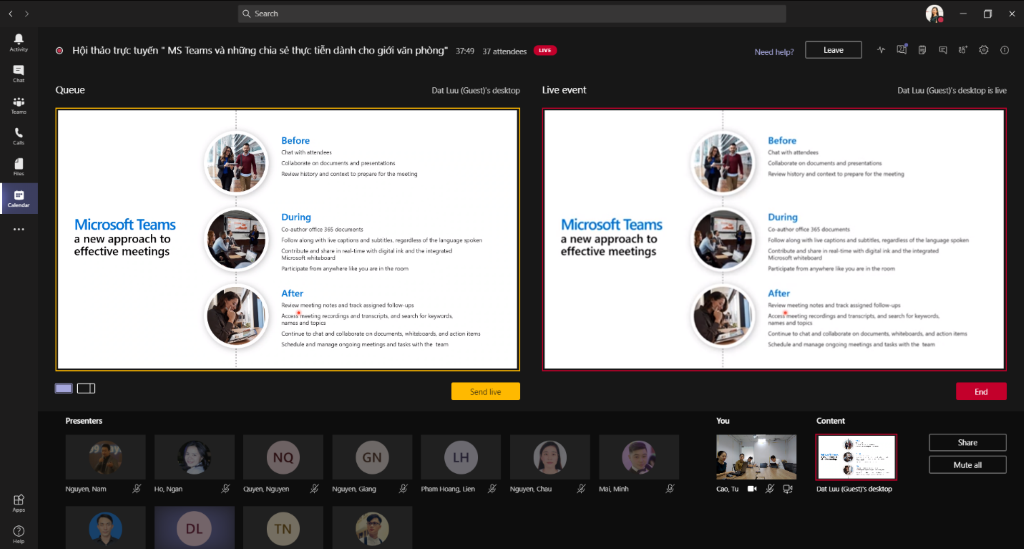Unmute Nguyen, Chau microphone
Viewport: 1024px width, 549px height.
pyautogui.click(x=581, y=488)
